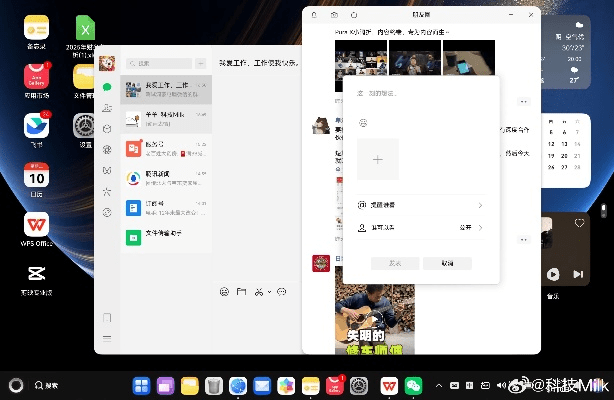Click the lower two-dot comment button in Moments

tap(524, 239)
